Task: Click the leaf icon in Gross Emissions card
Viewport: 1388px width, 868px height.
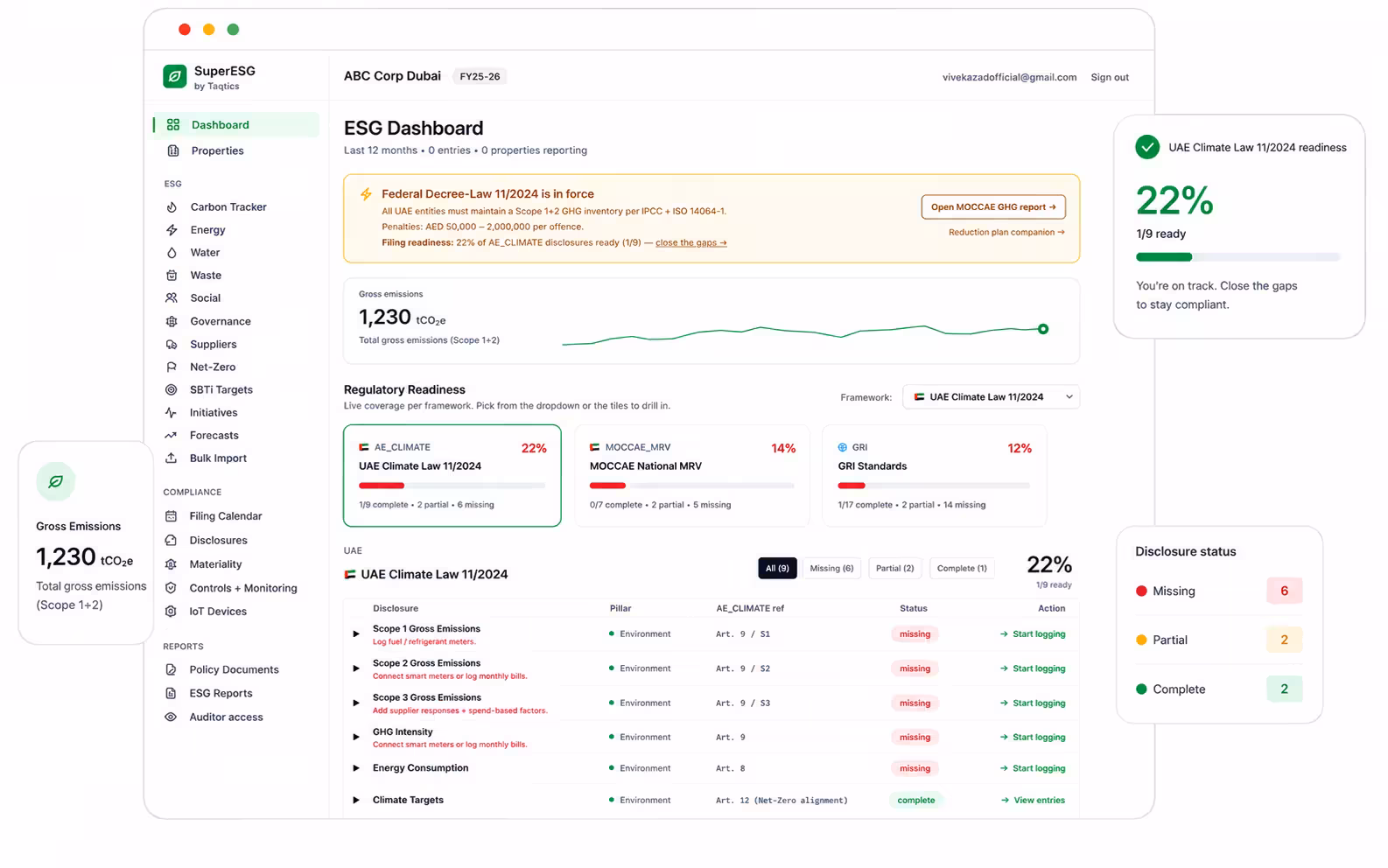Action: 55,482
